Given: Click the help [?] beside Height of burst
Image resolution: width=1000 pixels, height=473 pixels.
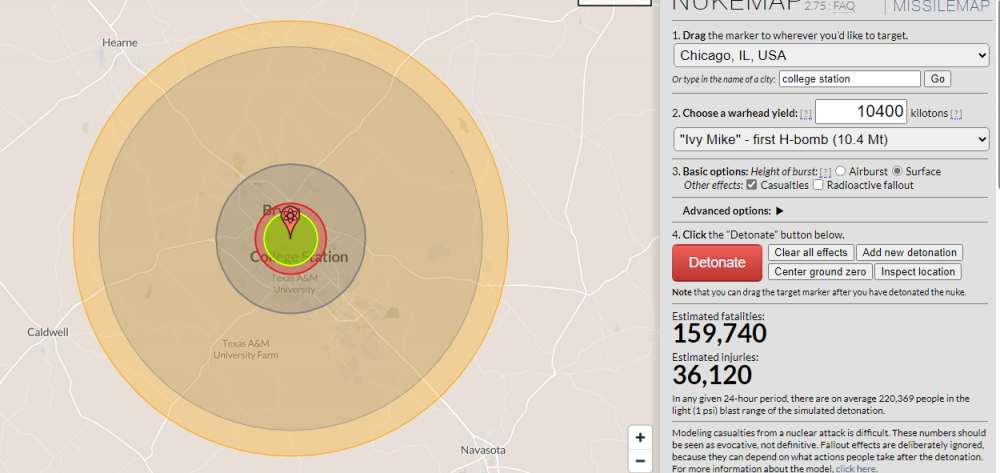Looking at the screenshot, I should click(x=825, y=172).
